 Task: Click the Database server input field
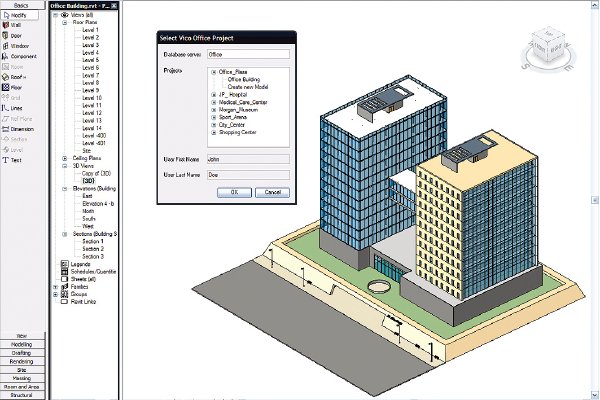point(248,54)
